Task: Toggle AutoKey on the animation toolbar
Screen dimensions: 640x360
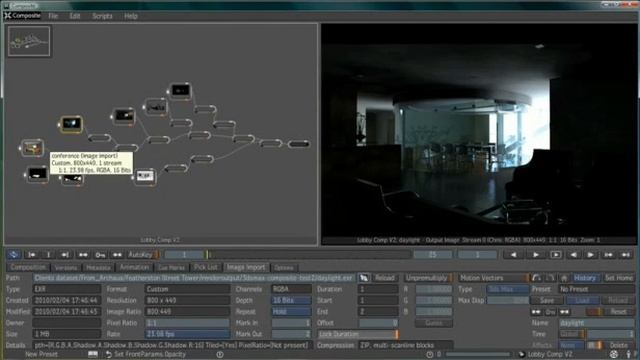Action: click(x=143, y=255)
